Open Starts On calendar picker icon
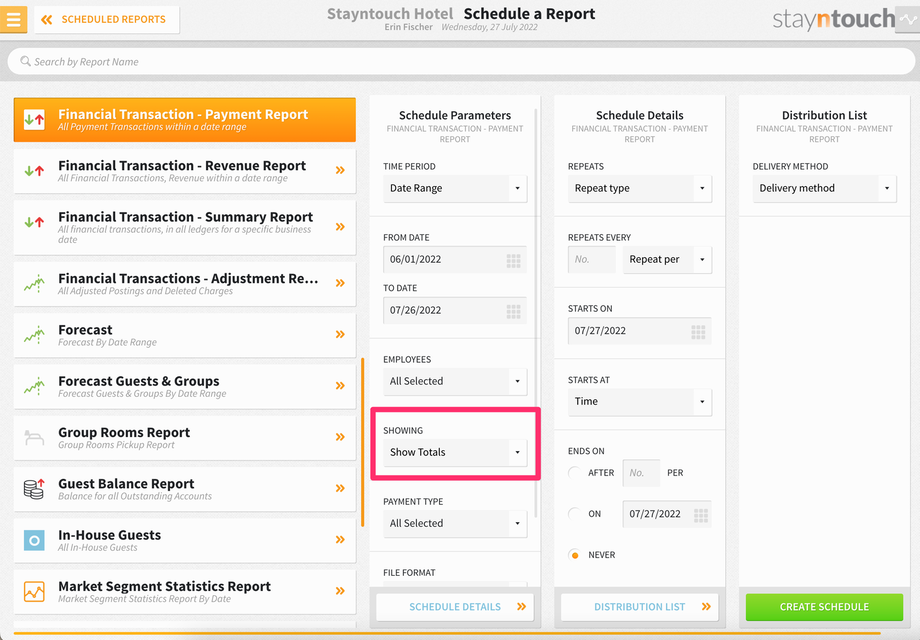This screenshot has width=920, height=640. point(698,332)
